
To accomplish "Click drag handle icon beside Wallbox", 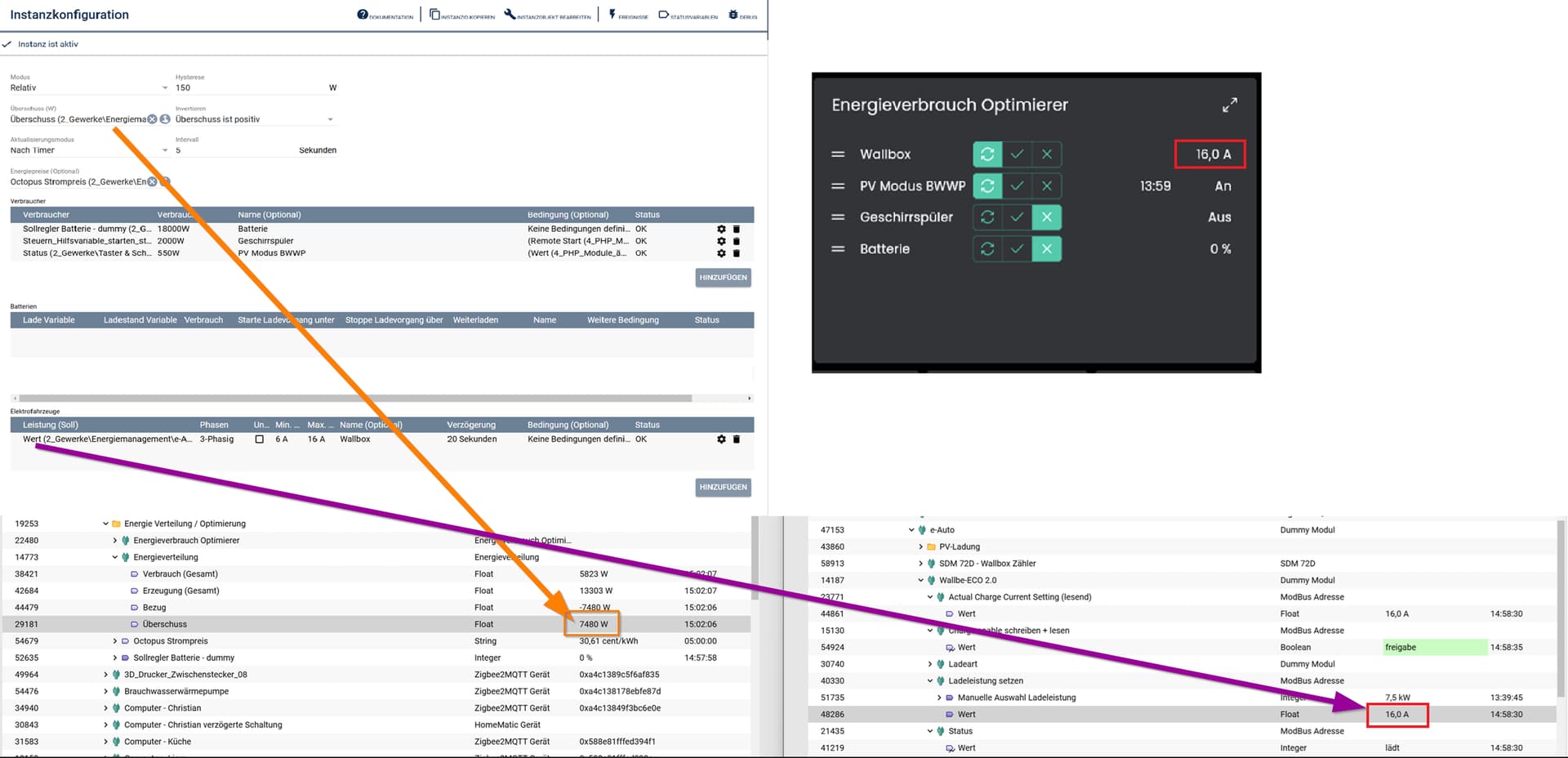I will [x=838, y=154].
